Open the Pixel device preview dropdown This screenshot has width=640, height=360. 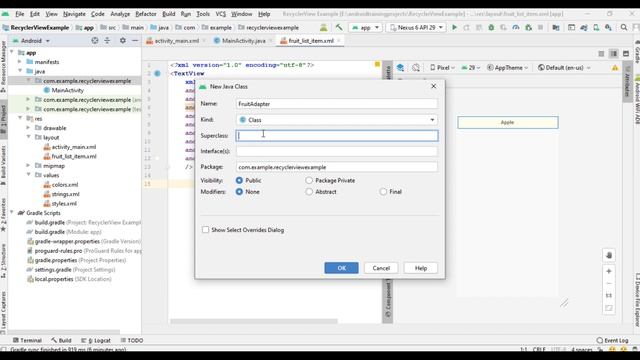[x=442, y=67]
